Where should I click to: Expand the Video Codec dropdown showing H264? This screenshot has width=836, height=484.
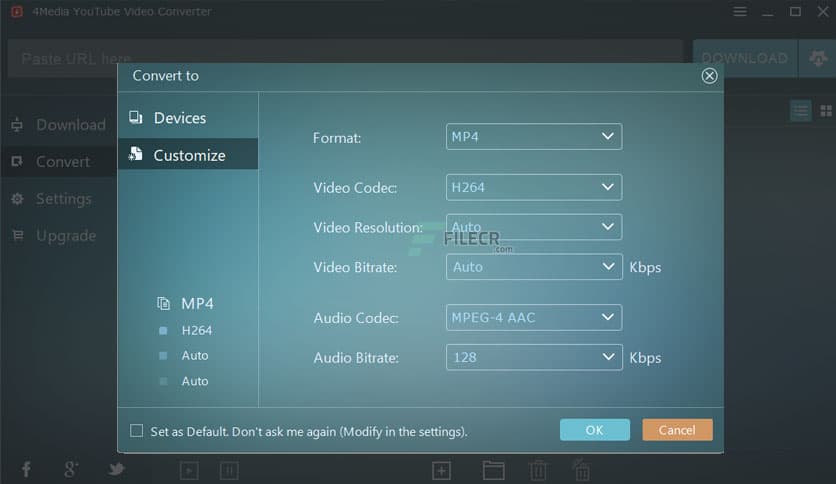(534, 187)
